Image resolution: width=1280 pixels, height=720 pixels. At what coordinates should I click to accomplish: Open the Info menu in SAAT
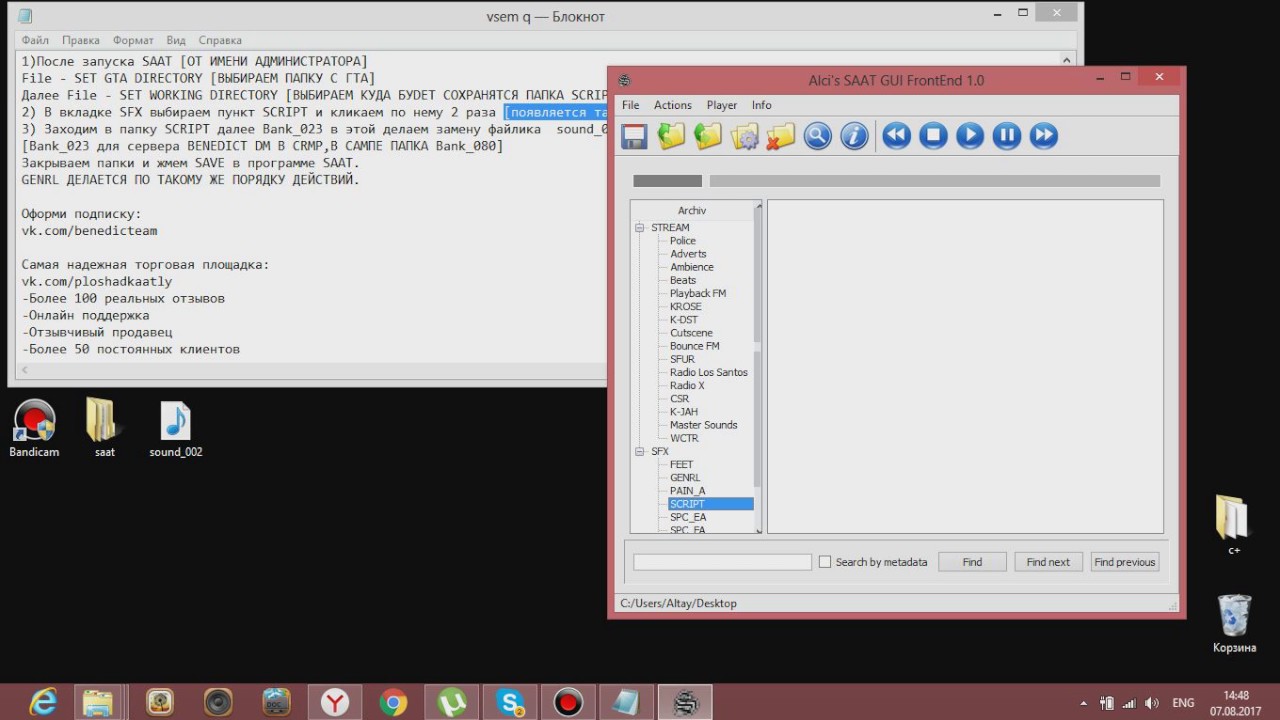click(x=762, y=105)
